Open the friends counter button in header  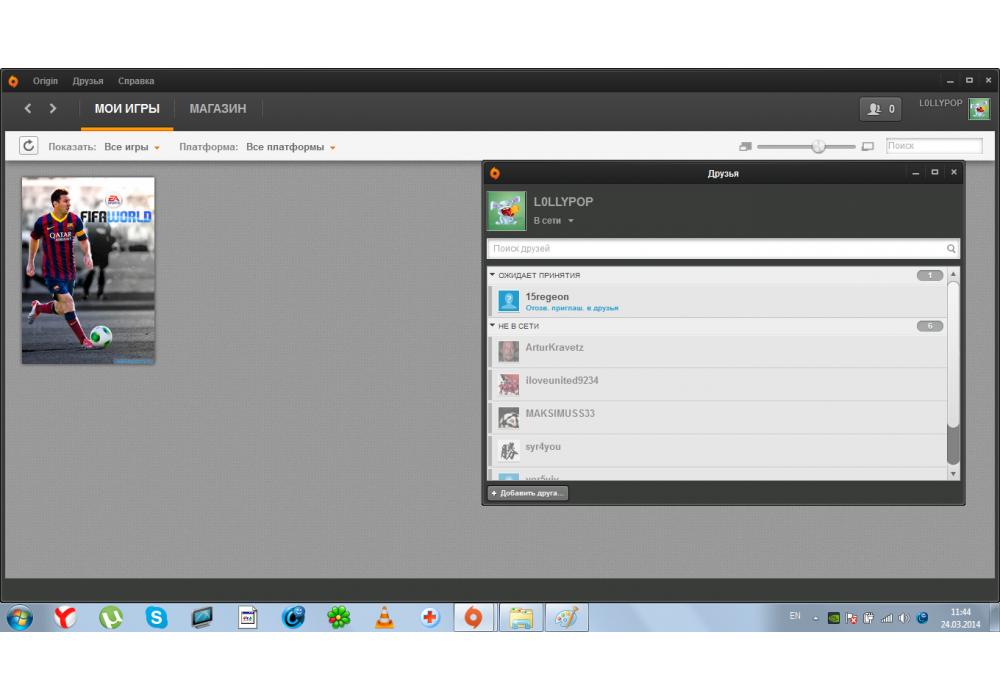coord(880,109)
